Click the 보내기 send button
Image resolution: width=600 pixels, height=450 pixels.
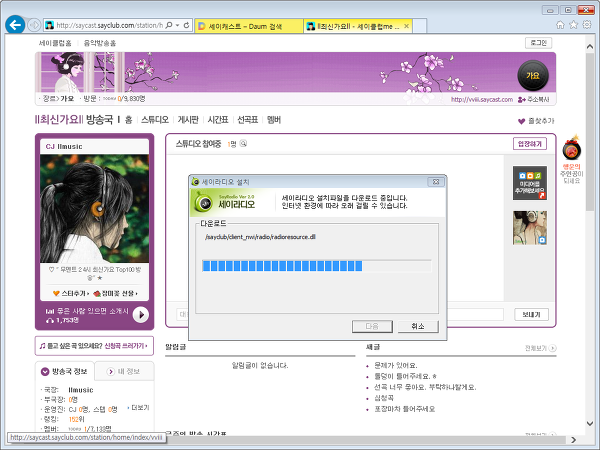tap(531, 315)
